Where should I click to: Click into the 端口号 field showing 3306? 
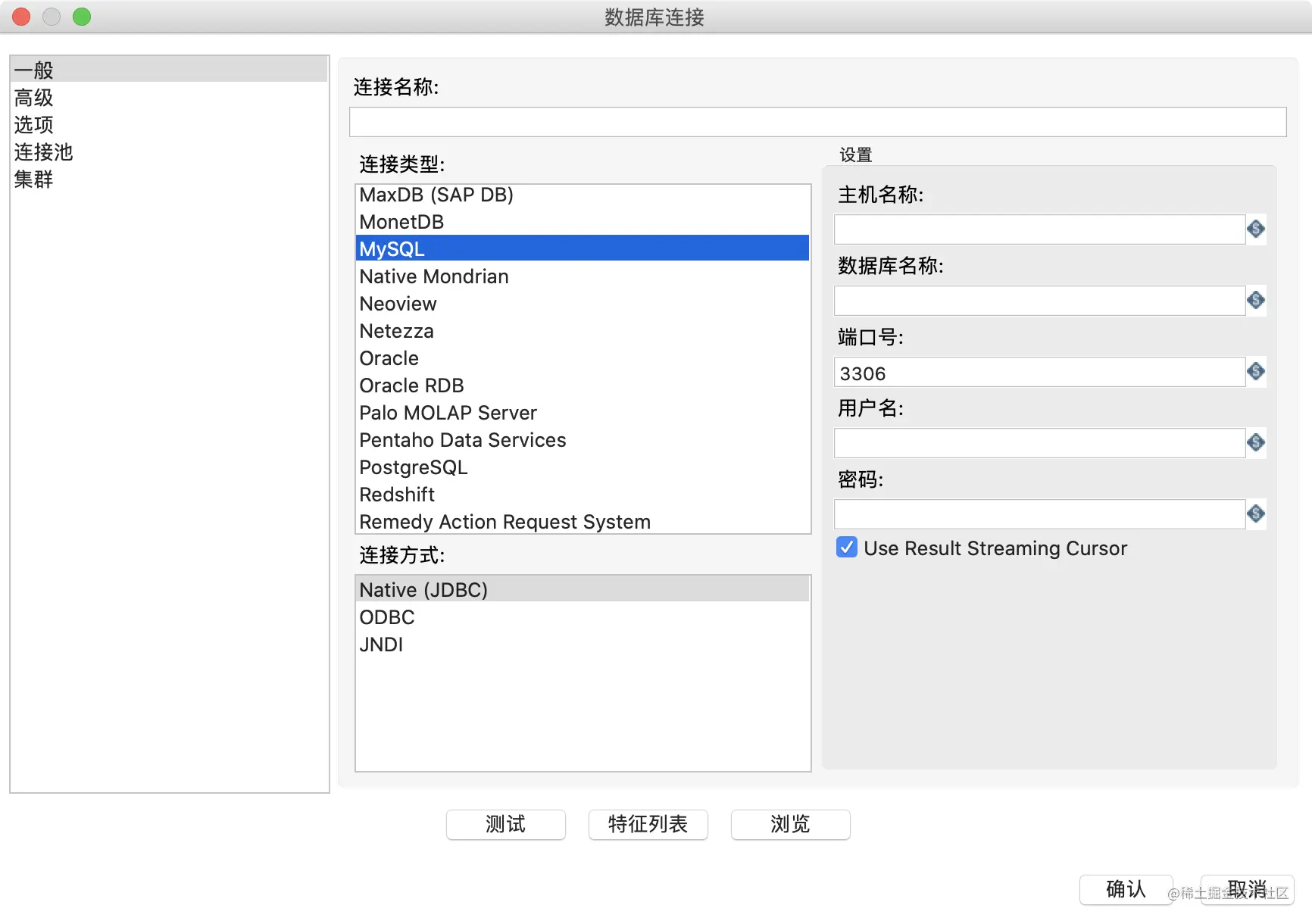(1039, 372)
